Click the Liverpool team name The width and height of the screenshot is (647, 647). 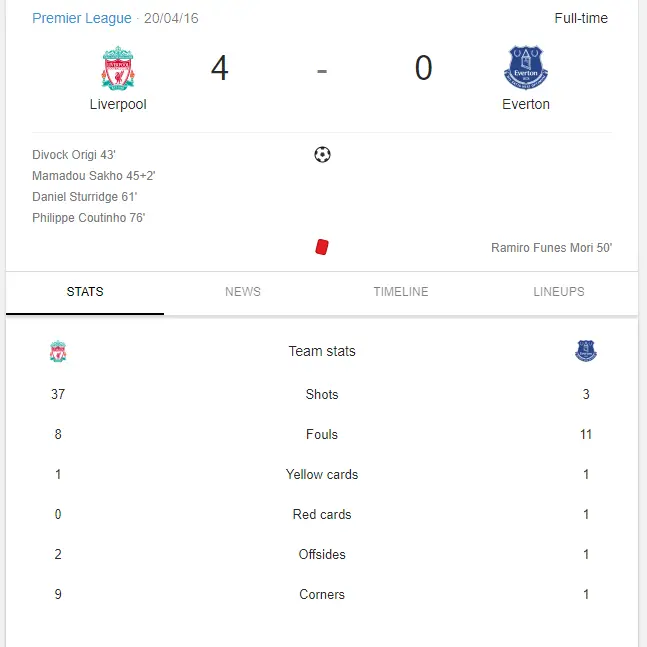click(x=118, y=104)
